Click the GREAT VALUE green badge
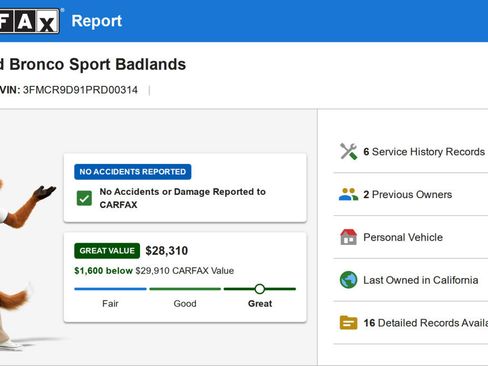The height and width of the screenshot is (366, 488). (x=107, y=251)
